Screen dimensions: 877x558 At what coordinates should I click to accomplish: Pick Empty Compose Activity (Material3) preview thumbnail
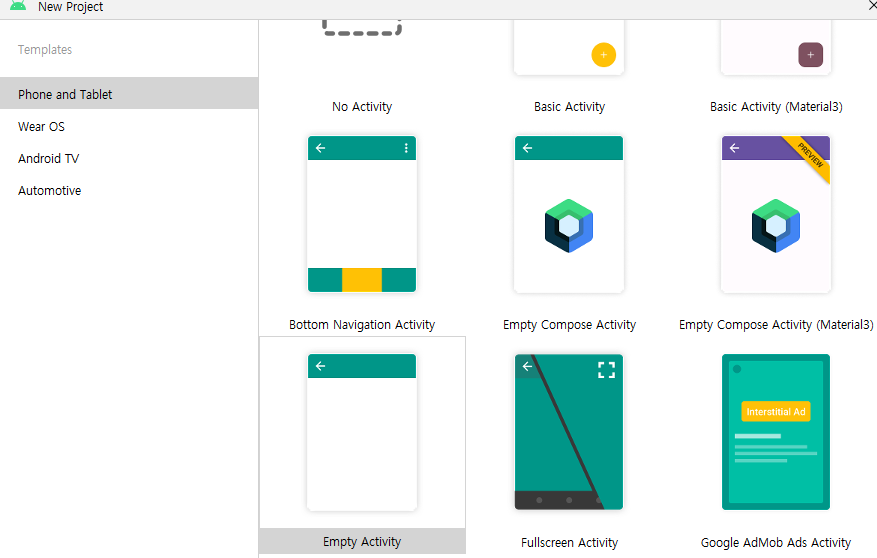776,214
